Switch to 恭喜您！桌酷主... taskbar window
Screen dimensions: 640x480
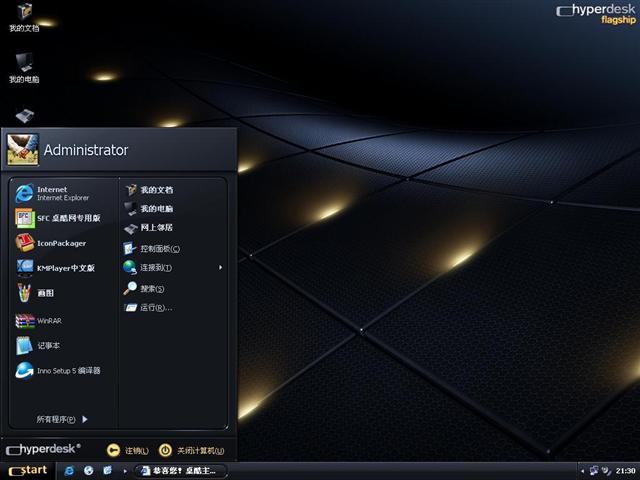click(180, 471)
